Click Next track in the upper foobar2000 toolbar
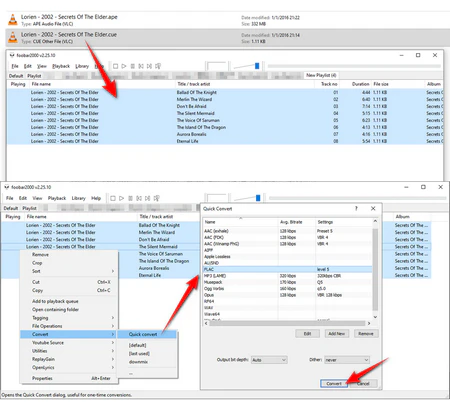 click(149, 66)
